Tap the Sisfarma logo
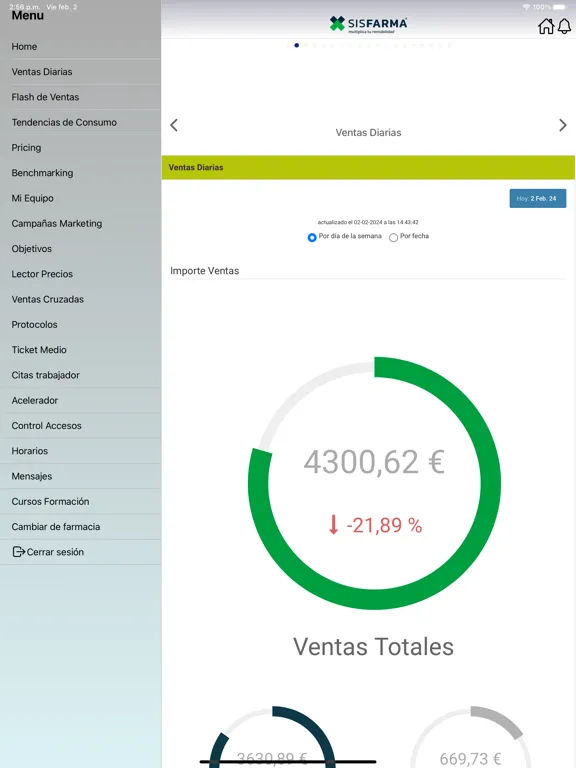 coord(368,24)
